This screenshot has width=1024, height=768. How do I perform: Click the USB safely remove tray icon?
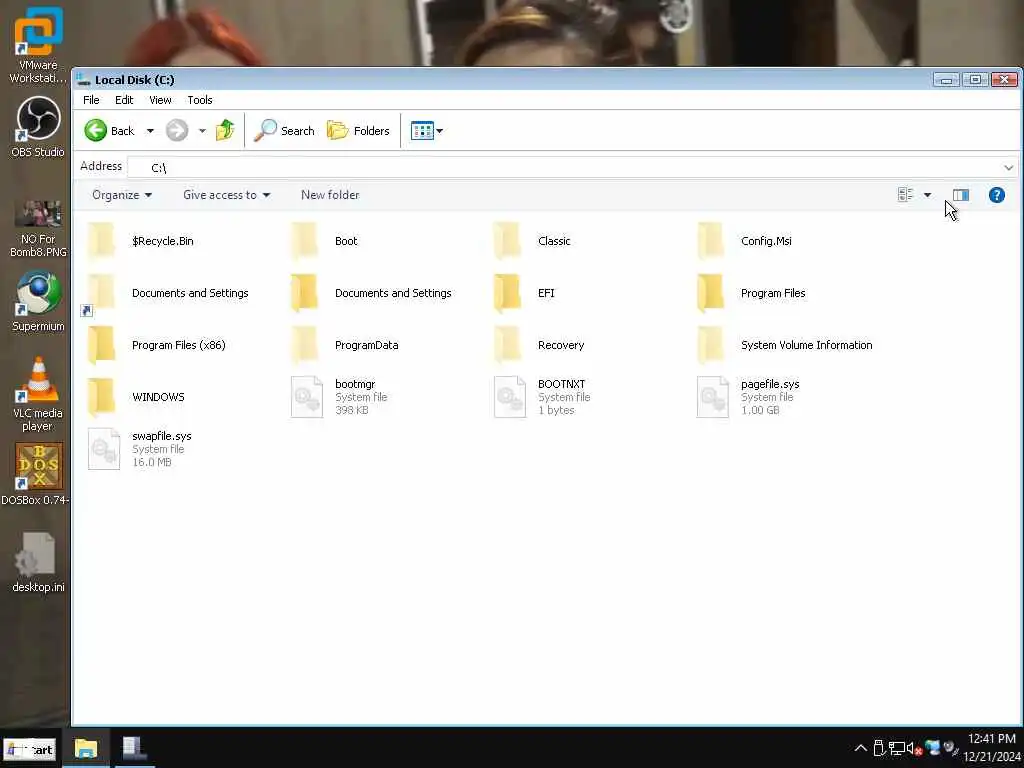pos(879,748)
